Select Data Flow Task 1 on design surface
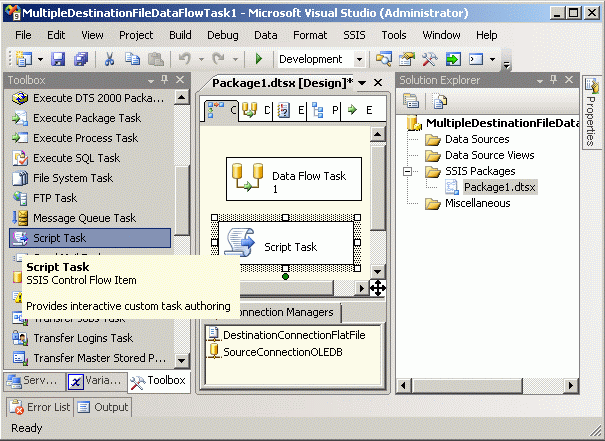This screenshot has width=605, height=441. coord(294,179)
